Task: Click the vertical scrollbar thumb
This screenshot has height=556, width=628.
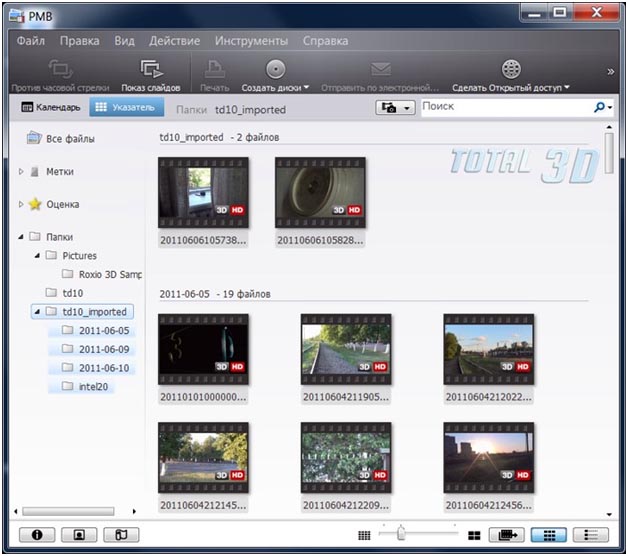Action: click(x=609, y=153)
